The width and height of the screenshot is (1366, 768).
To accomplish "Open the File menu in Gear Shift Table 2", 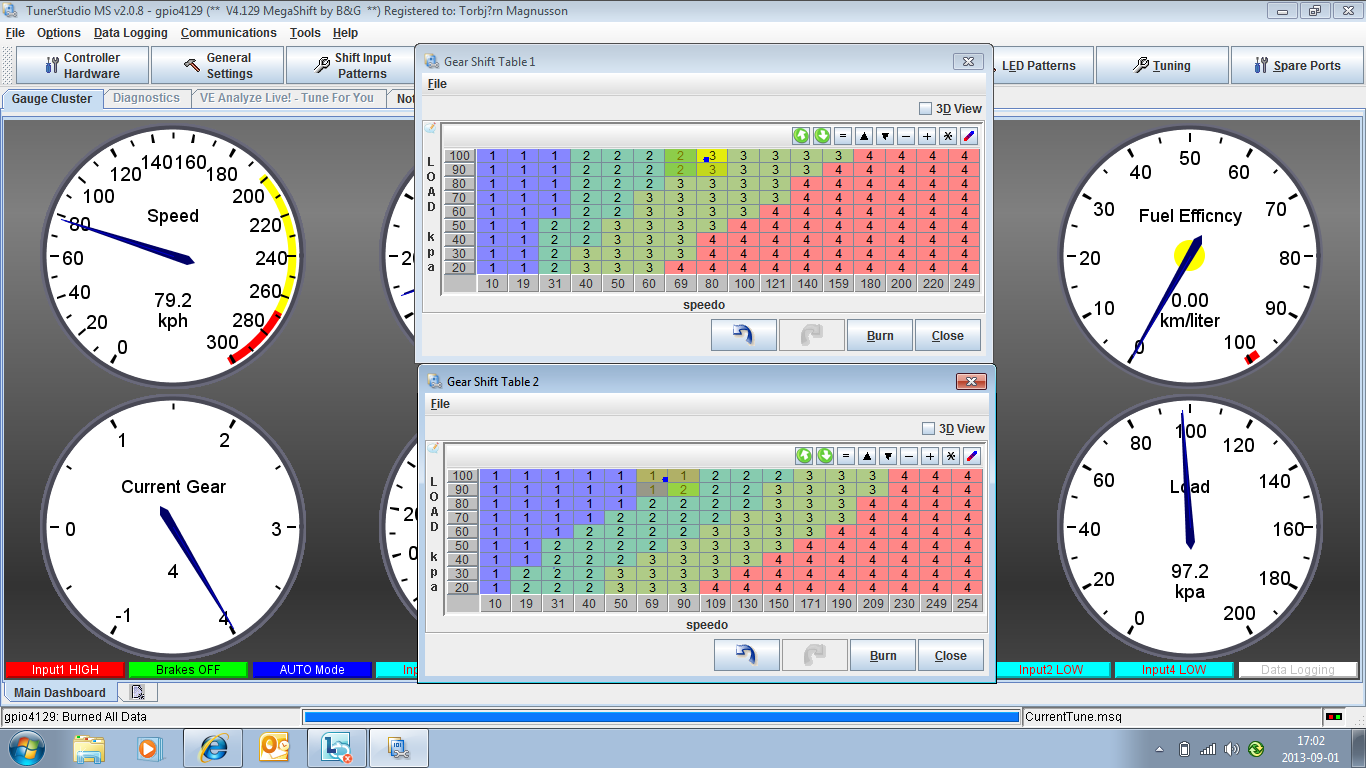I will click(440, 404).
